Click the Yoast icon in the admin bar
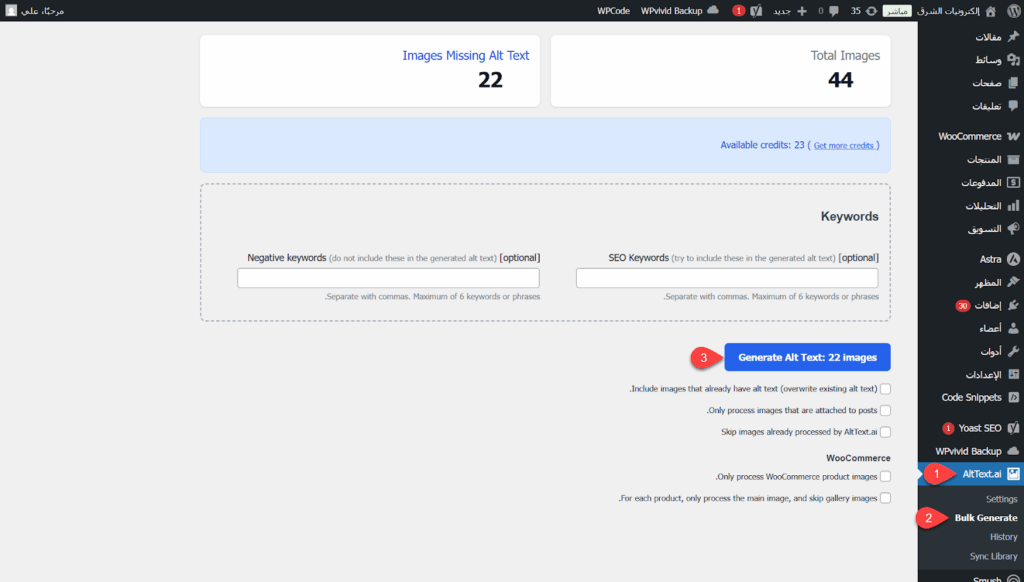This screenshot has height=582, width=1024. click(x=756, y=11)
